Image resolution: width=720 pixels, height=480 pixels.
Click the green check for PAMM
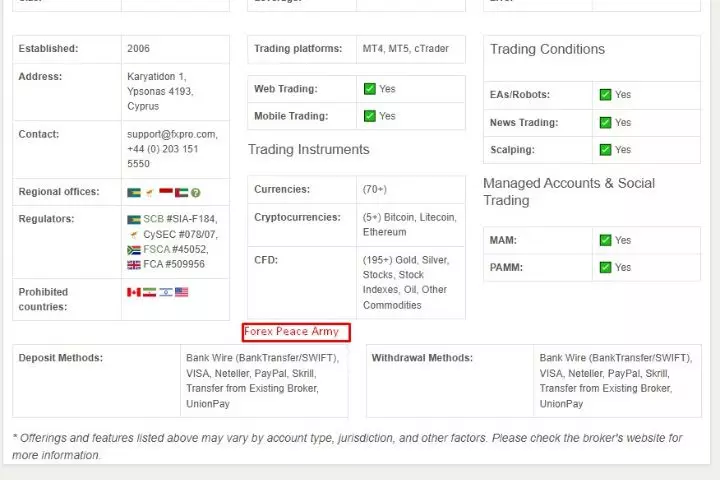pos(605,267)
